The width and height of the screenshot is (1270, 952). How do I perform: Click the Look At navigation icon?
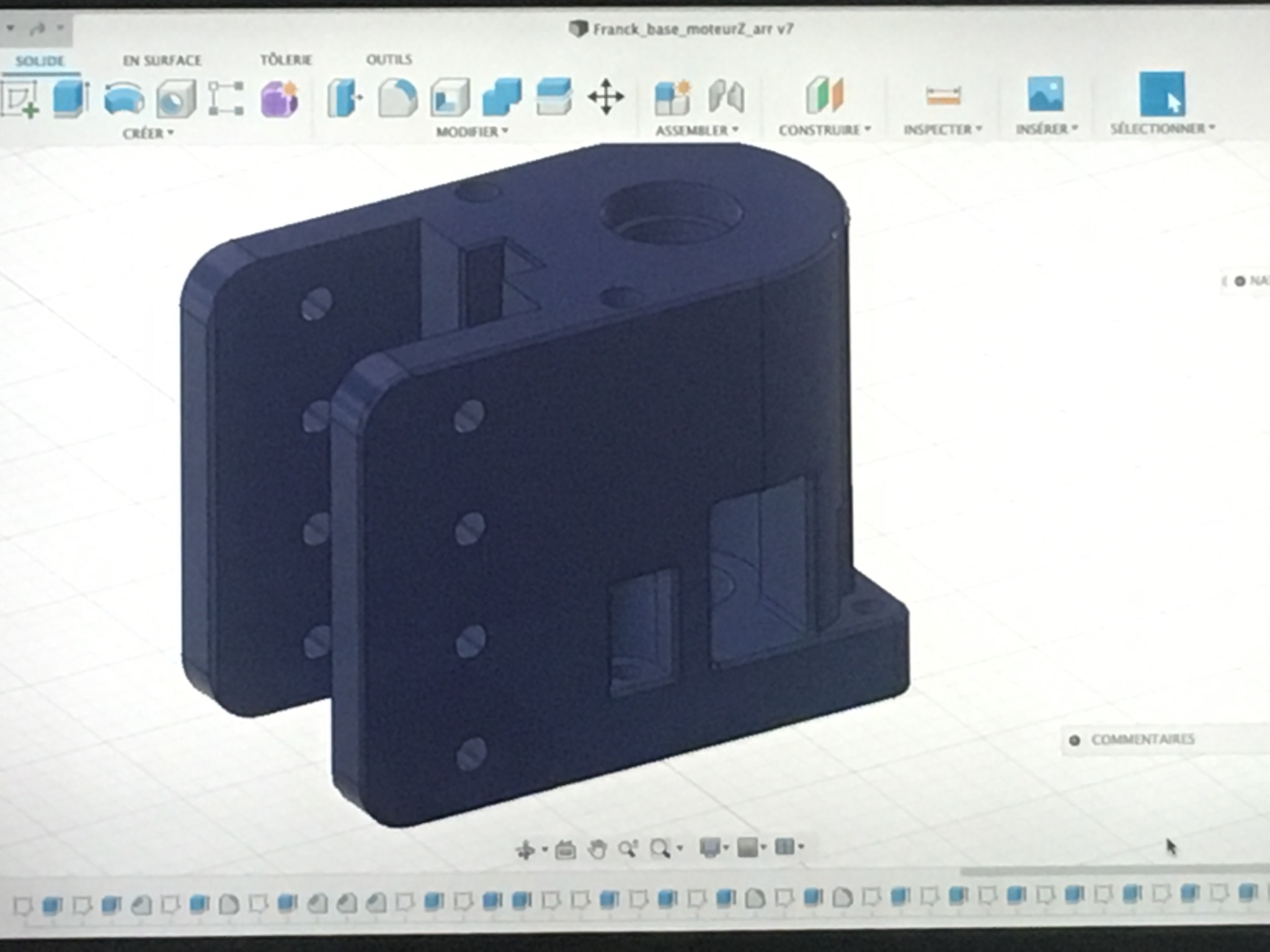pyautogui.click(x=566, y=849)
